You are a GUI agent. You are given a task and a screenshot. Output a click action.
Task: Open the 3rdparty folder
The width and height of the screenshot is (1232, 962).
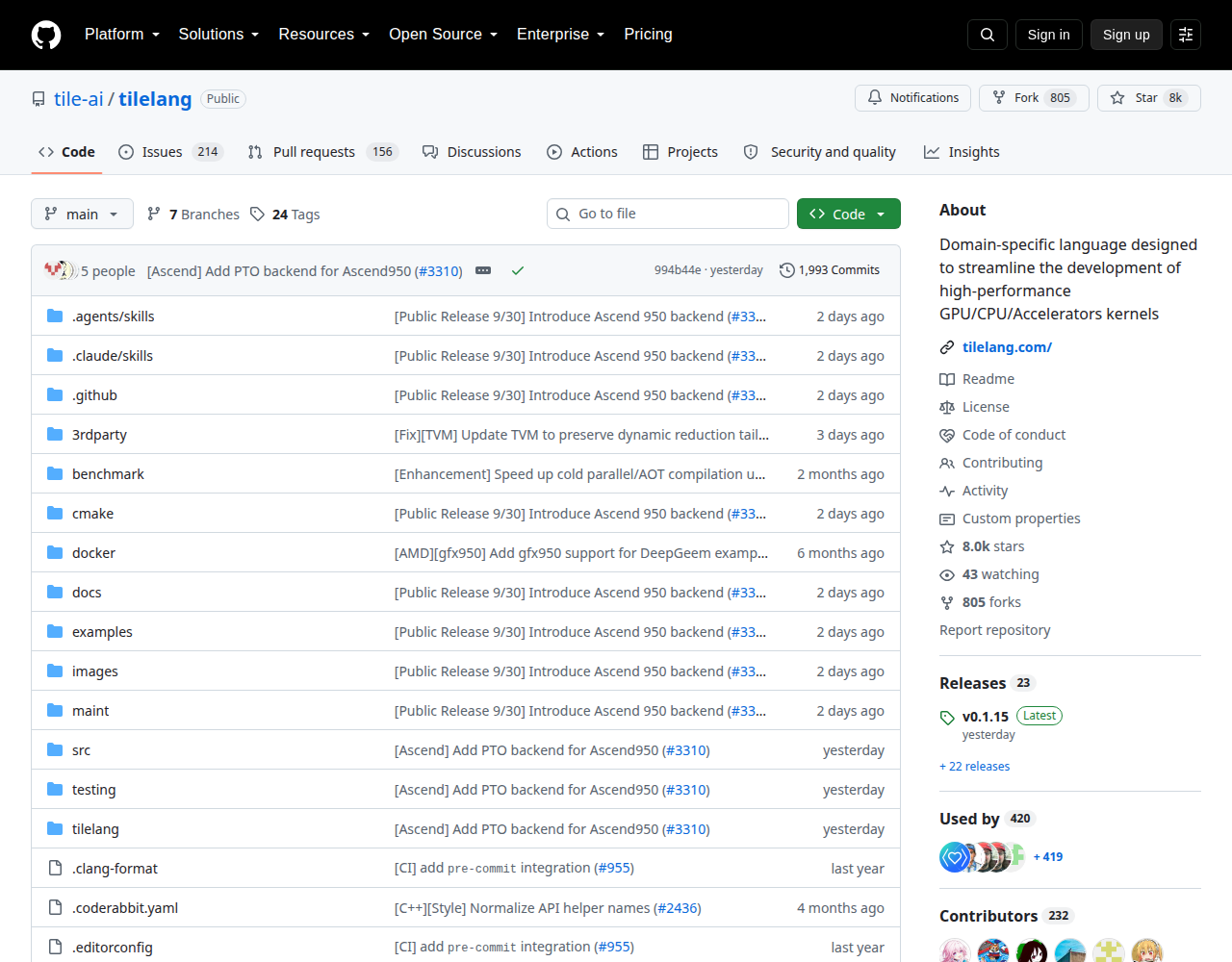[x=99, y=435]
